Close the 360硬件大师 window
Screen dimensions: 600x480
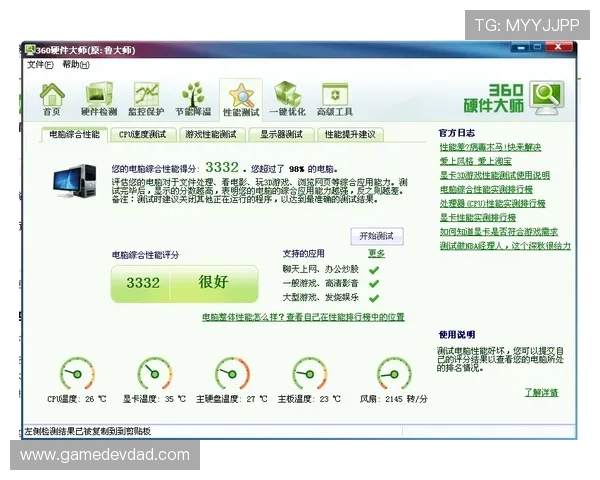(558, 47)
